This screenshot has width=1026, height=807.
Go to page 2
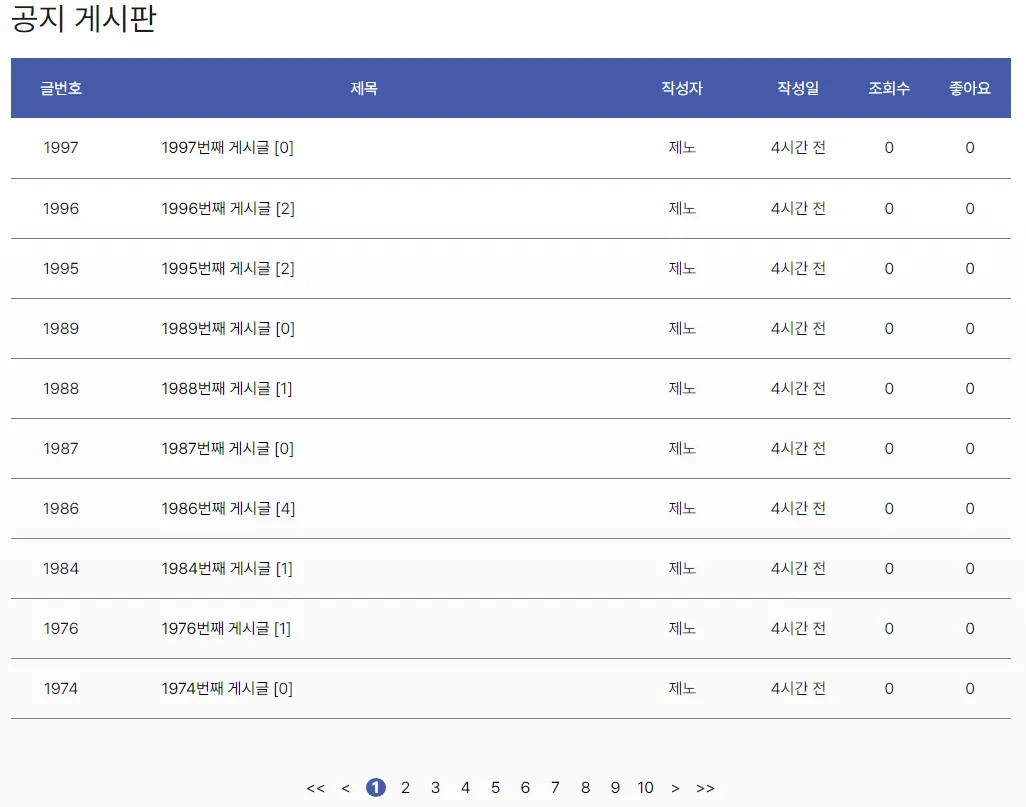click(x=406, y=787)
